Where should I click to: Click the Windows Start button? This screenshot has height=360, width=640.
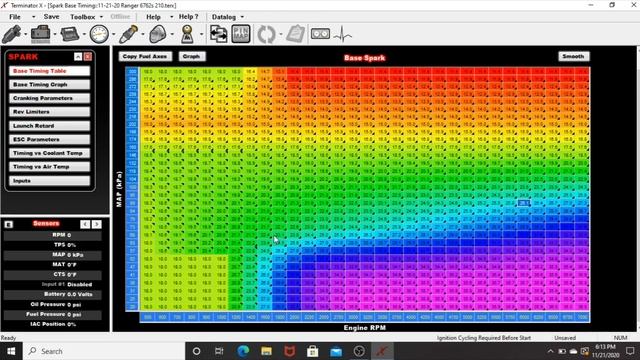(11, 351)
